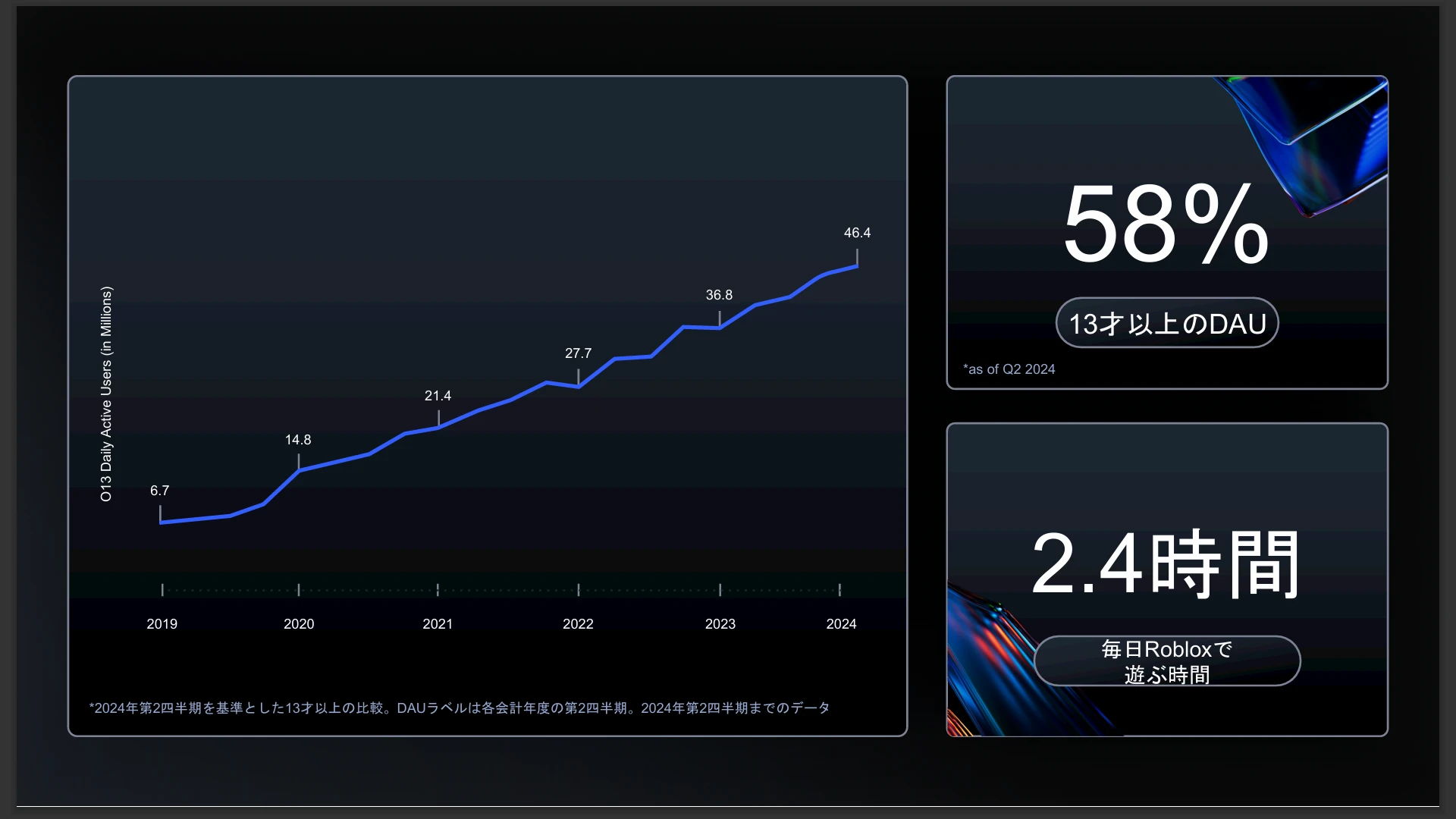Select the 2.4時間 headline figure
1456x819 pixels.
(x=1166, y=564)
